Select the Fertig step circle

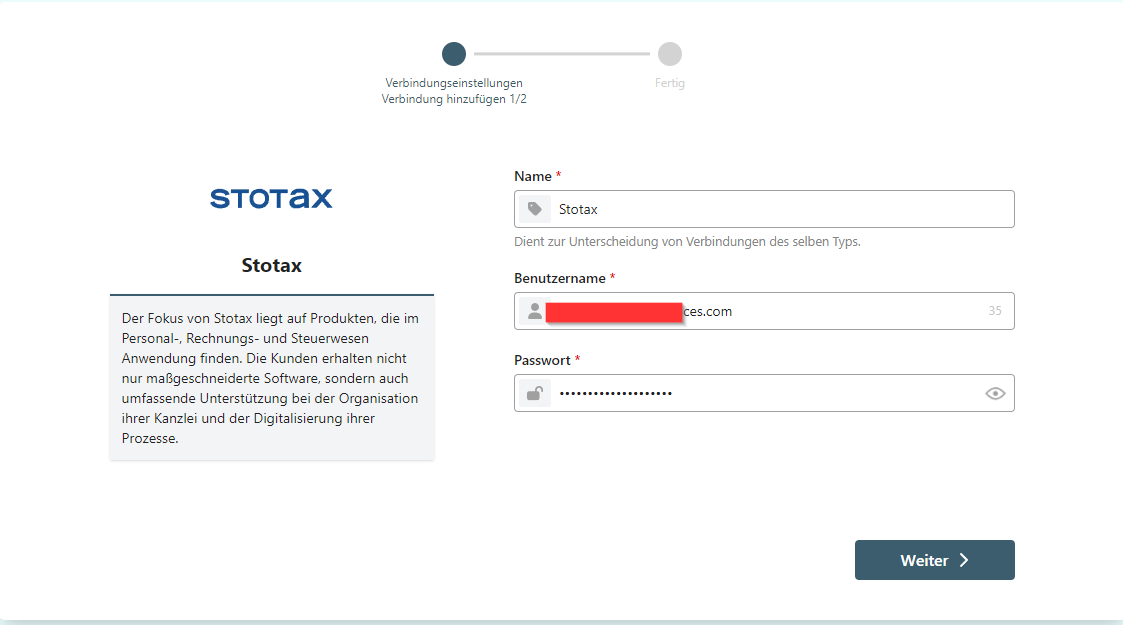(670, 54)
